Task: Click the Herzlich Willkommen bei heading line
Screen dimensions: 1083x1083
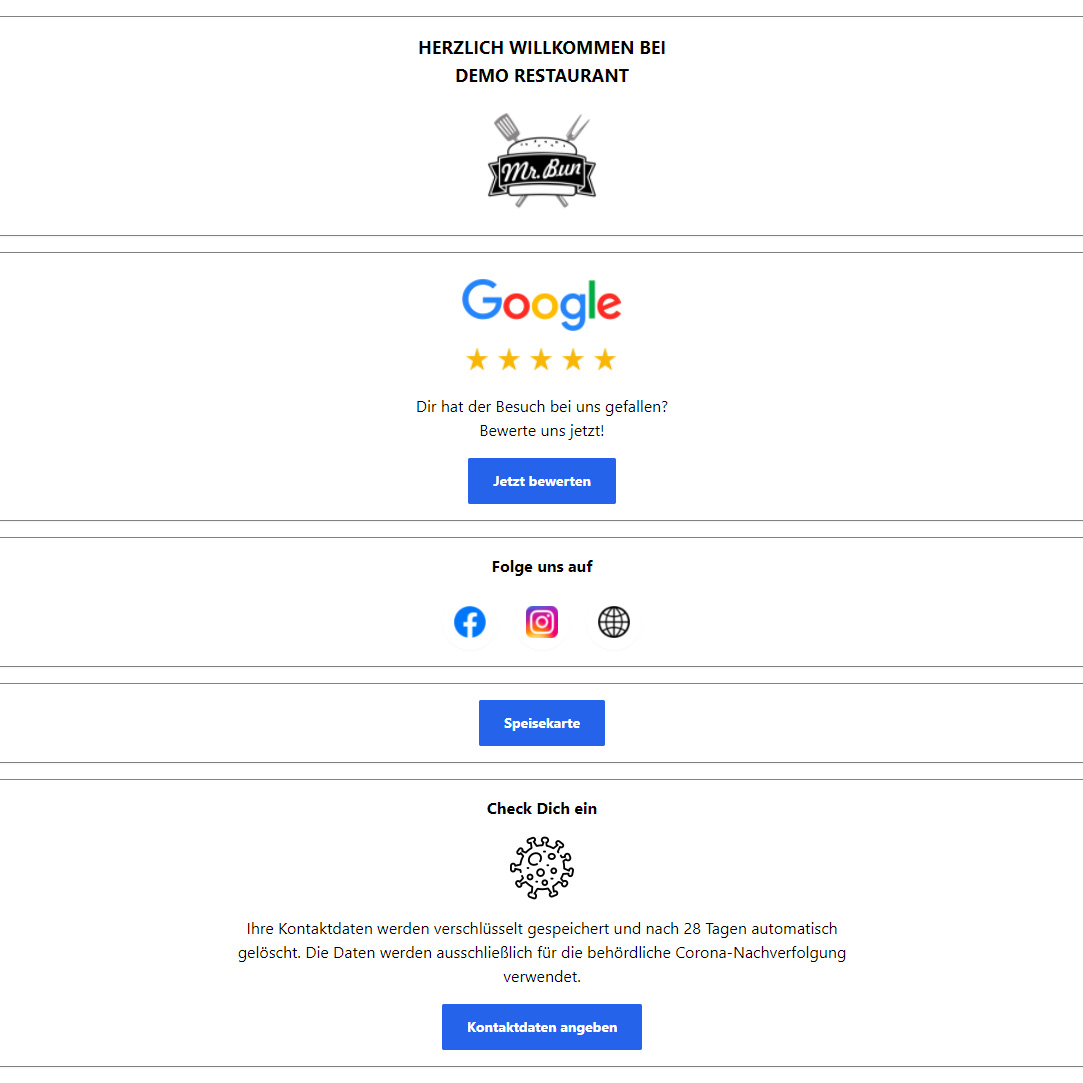Action: coord(542,48)
